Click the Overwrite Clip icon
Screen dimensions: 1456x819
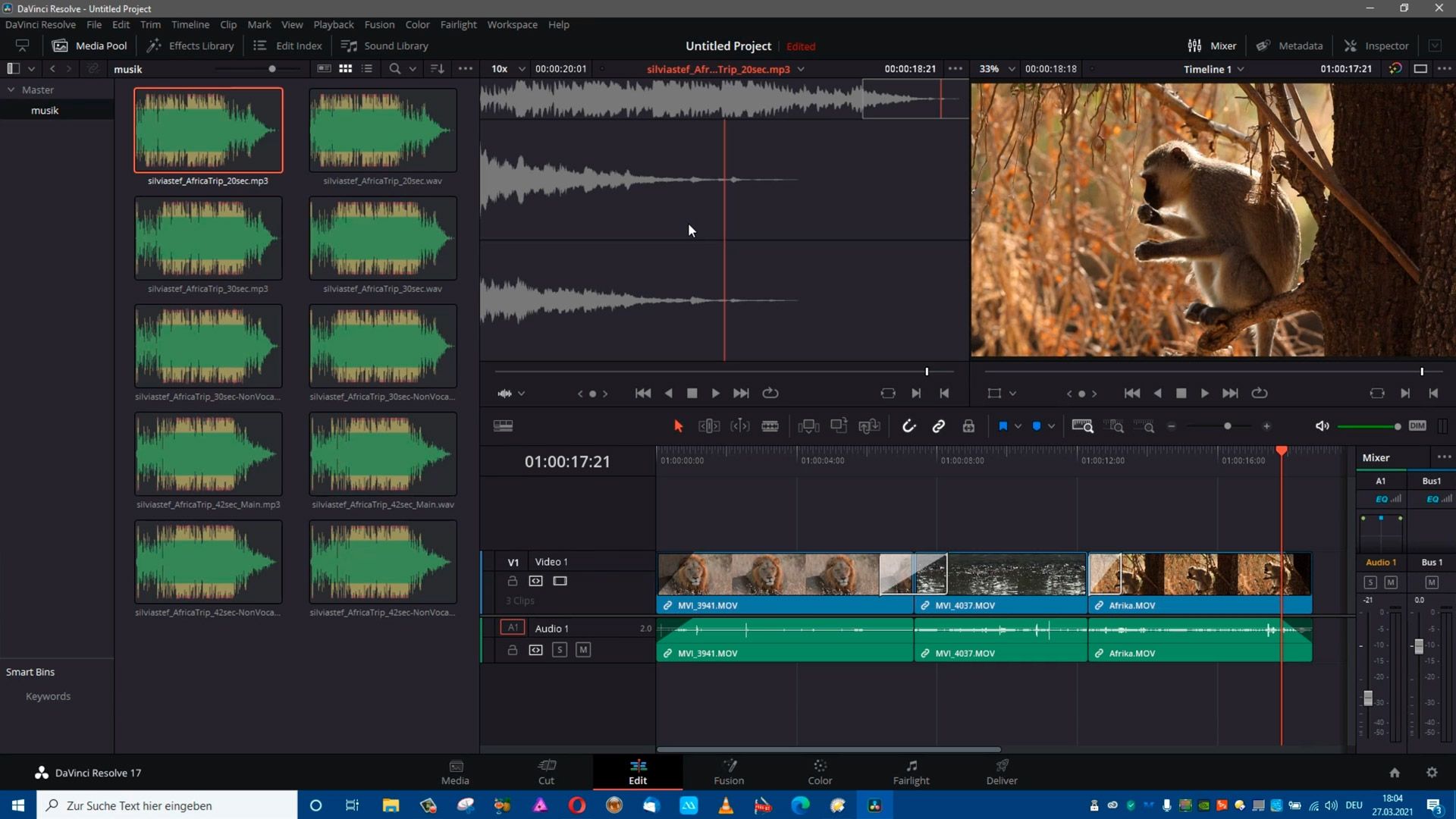point(839,426)
